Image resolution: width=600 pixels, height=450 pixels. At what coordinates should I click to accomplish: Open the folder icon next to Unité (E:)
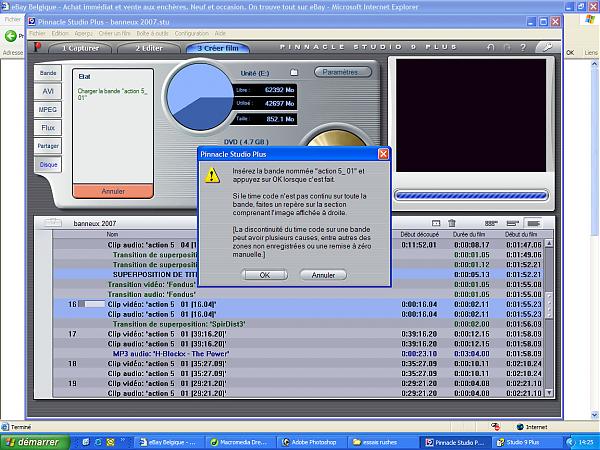tap(293, 72)
